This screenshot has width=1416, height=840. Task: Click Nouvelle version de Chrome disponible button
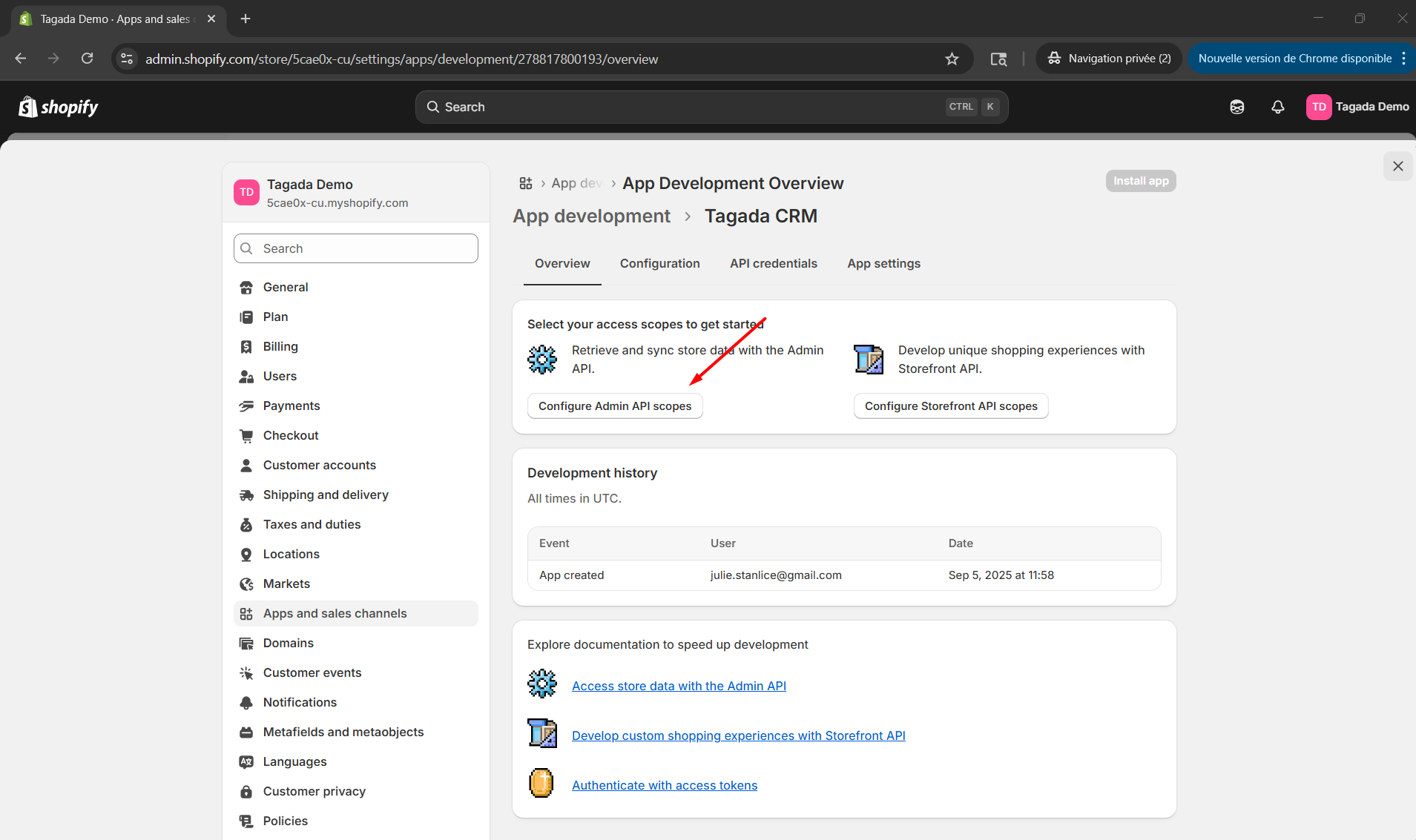[x=1294, y=59]
